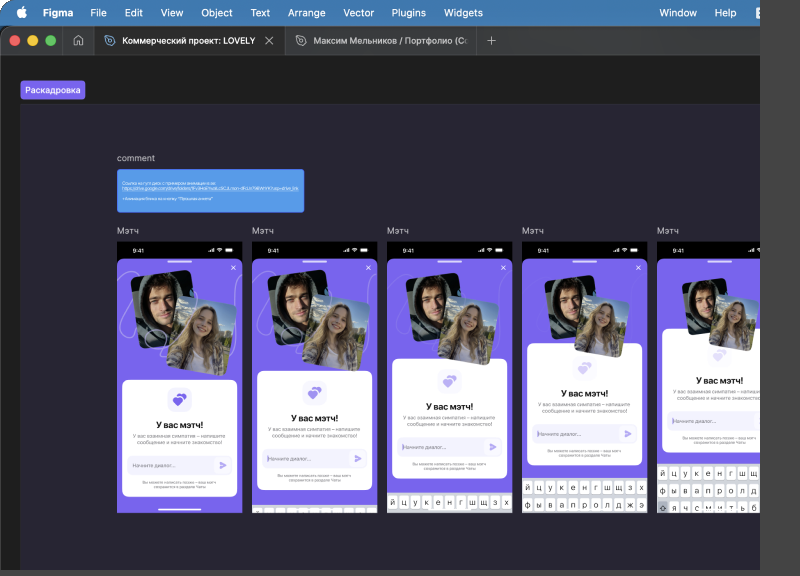
Task: Select the blue comment note block
Action: click(211, 191)
